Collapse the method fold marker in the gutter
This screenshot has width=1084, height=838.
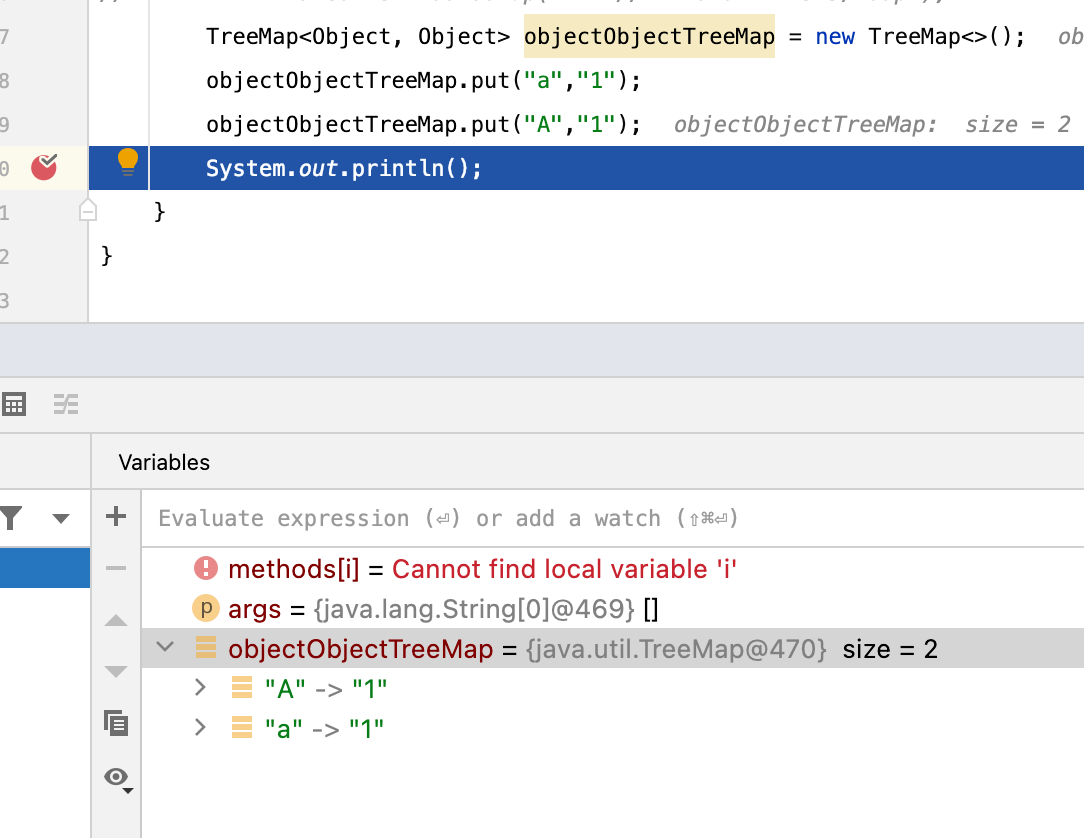88,211
